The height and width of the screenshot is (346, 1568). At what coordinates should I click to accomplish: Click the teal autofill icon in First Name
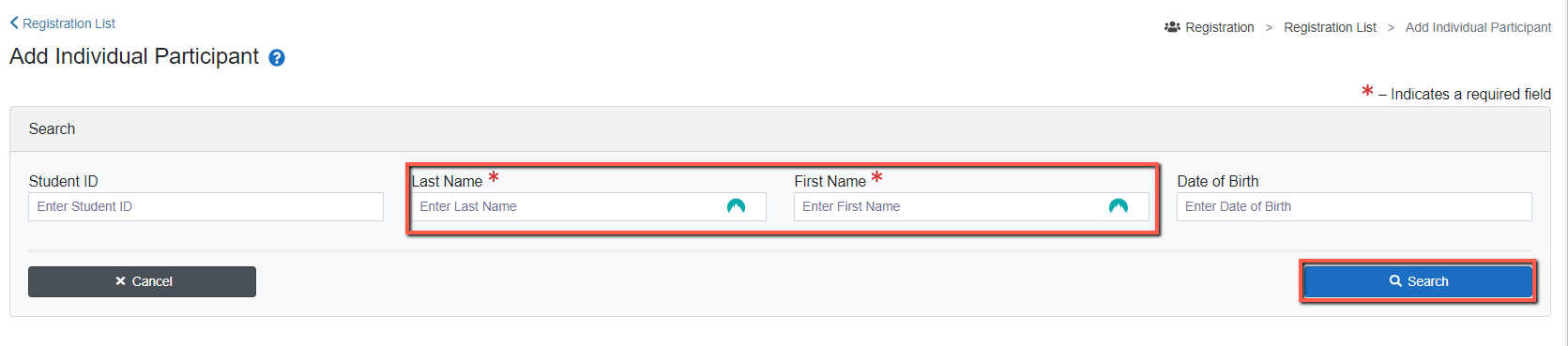pos(1119,206)
